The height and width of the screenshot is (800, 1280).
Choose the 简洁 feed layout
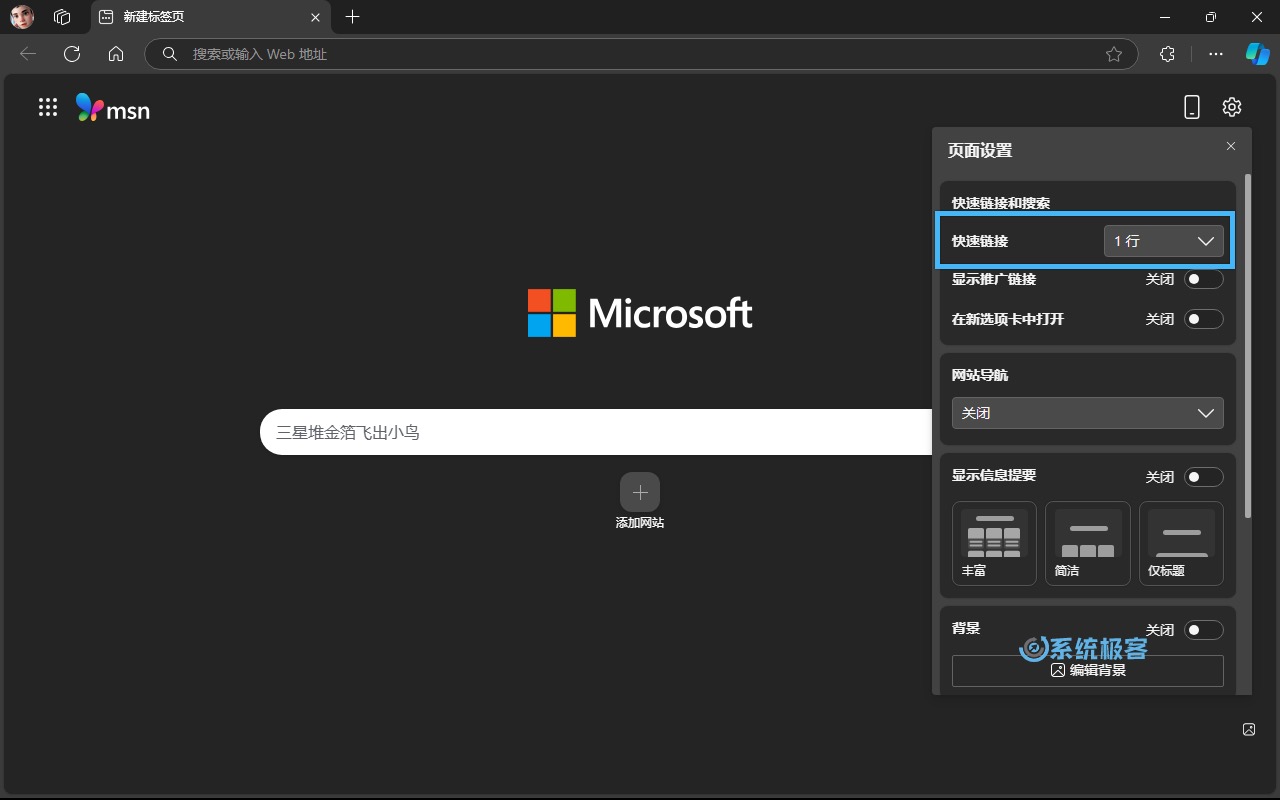[x=1088, y=543]
